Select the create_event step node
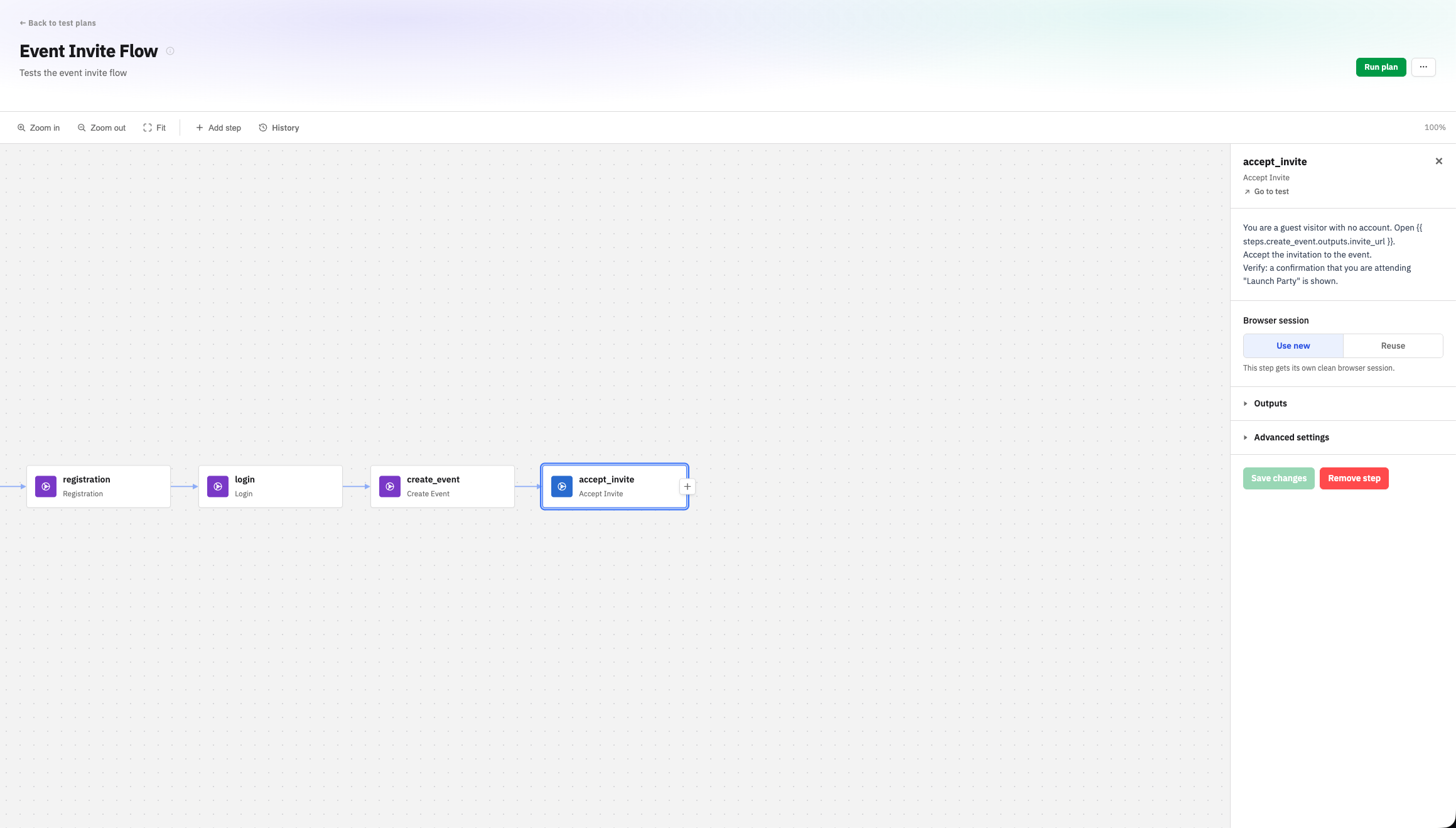Screen dimensions: 1456x828 (443, 486)
